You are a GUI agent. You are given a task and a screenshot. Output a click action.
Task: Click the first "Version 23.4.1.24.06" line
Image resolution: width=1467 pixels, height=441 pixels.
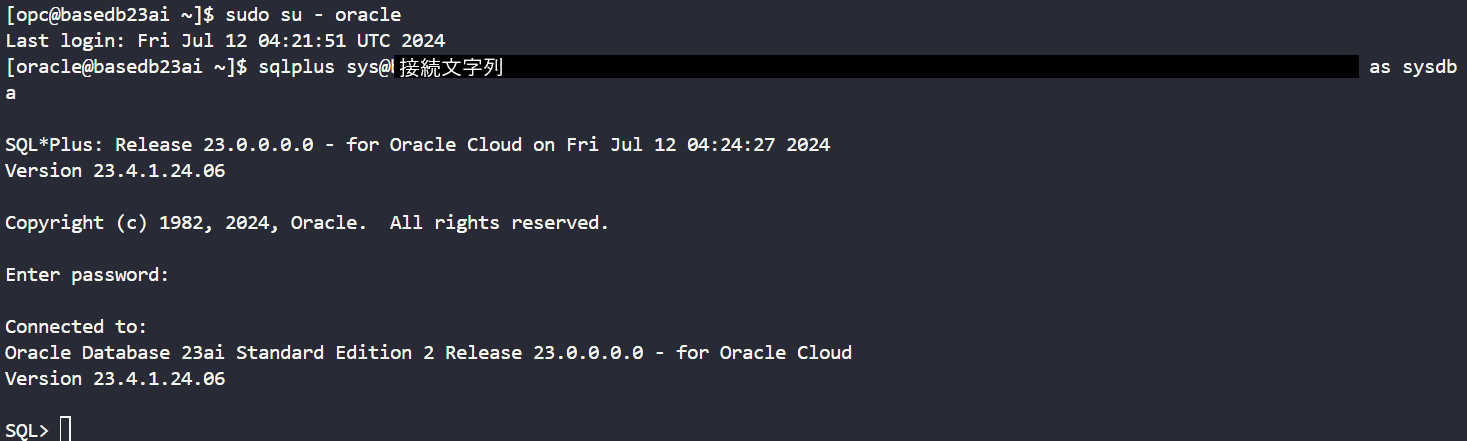115,171
